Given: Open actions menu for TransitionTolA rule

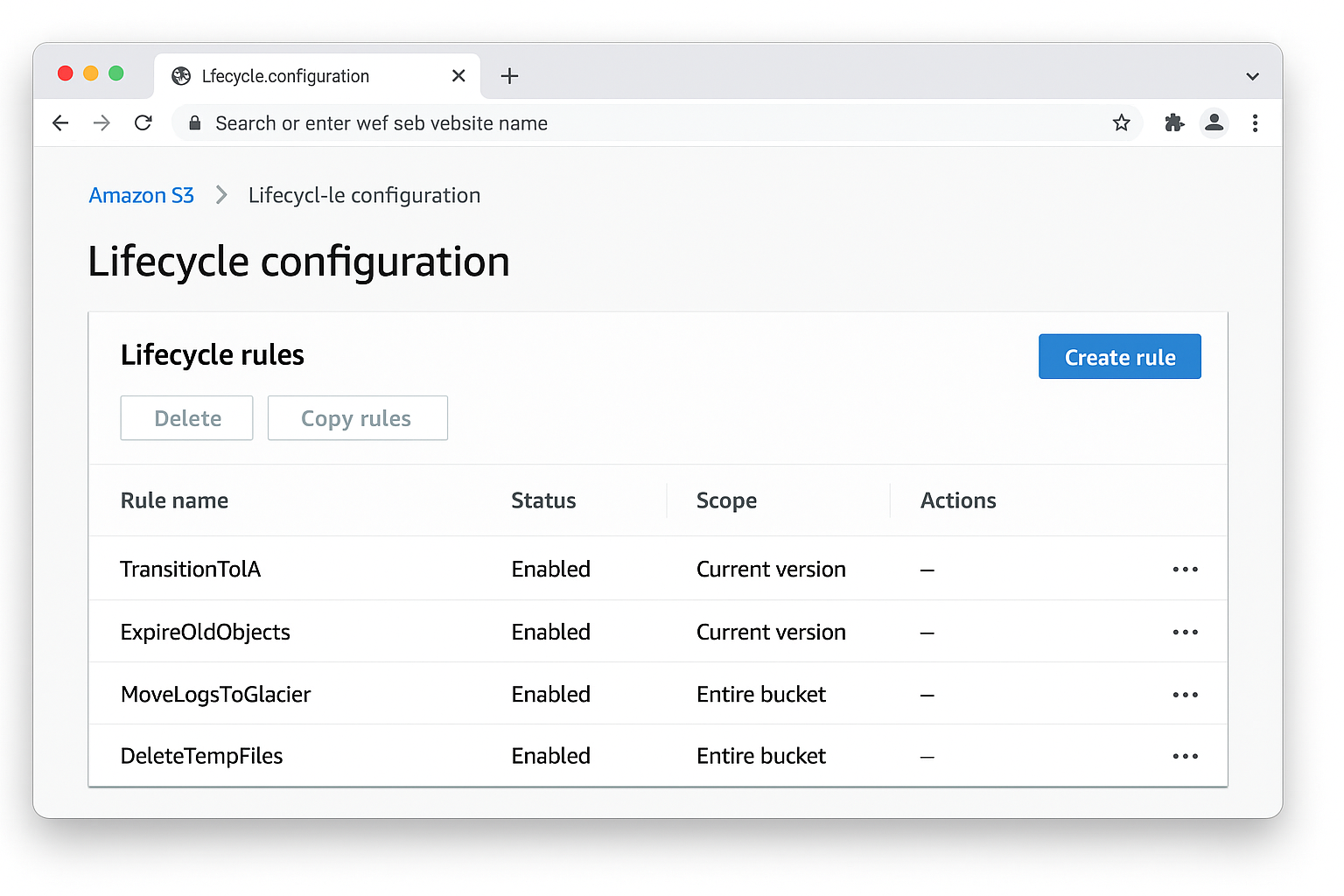Looking at the screenshot, I should point(1185,569).
